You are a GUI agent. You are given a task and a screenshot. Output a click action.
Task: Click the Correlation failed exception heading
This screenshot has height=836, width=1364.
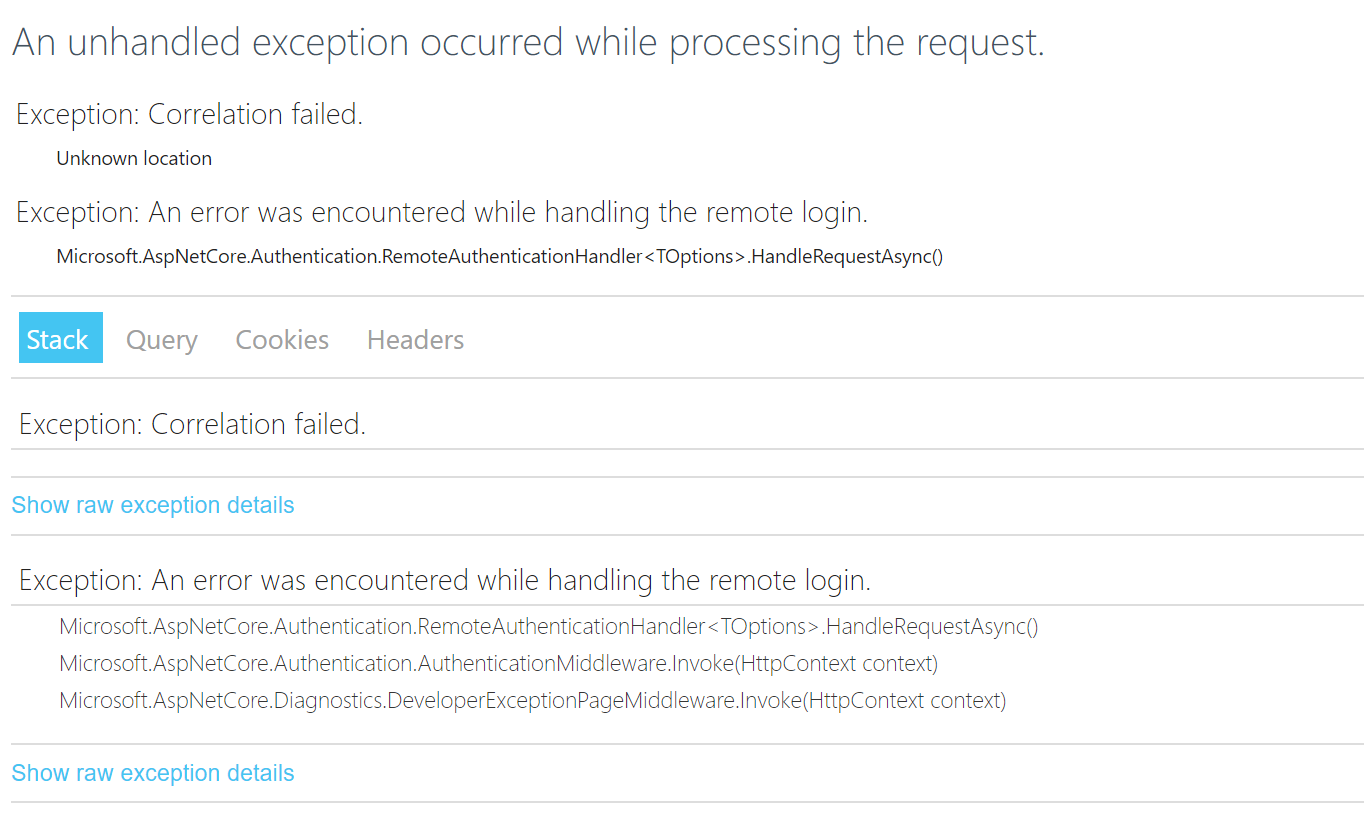pos(188,114)
